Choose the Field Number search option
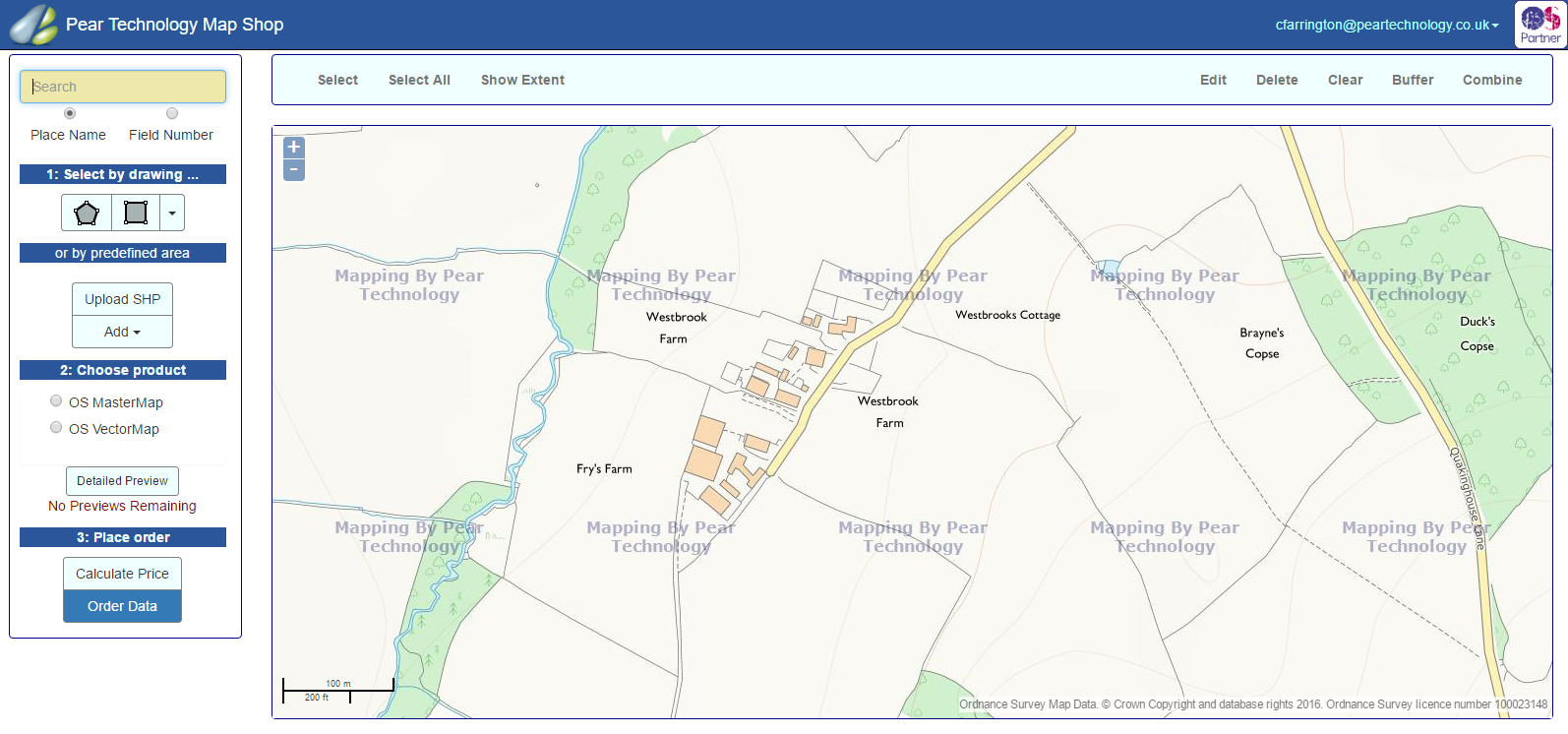The width and height of the screenshot is (1568, 734). click(172, 113)
